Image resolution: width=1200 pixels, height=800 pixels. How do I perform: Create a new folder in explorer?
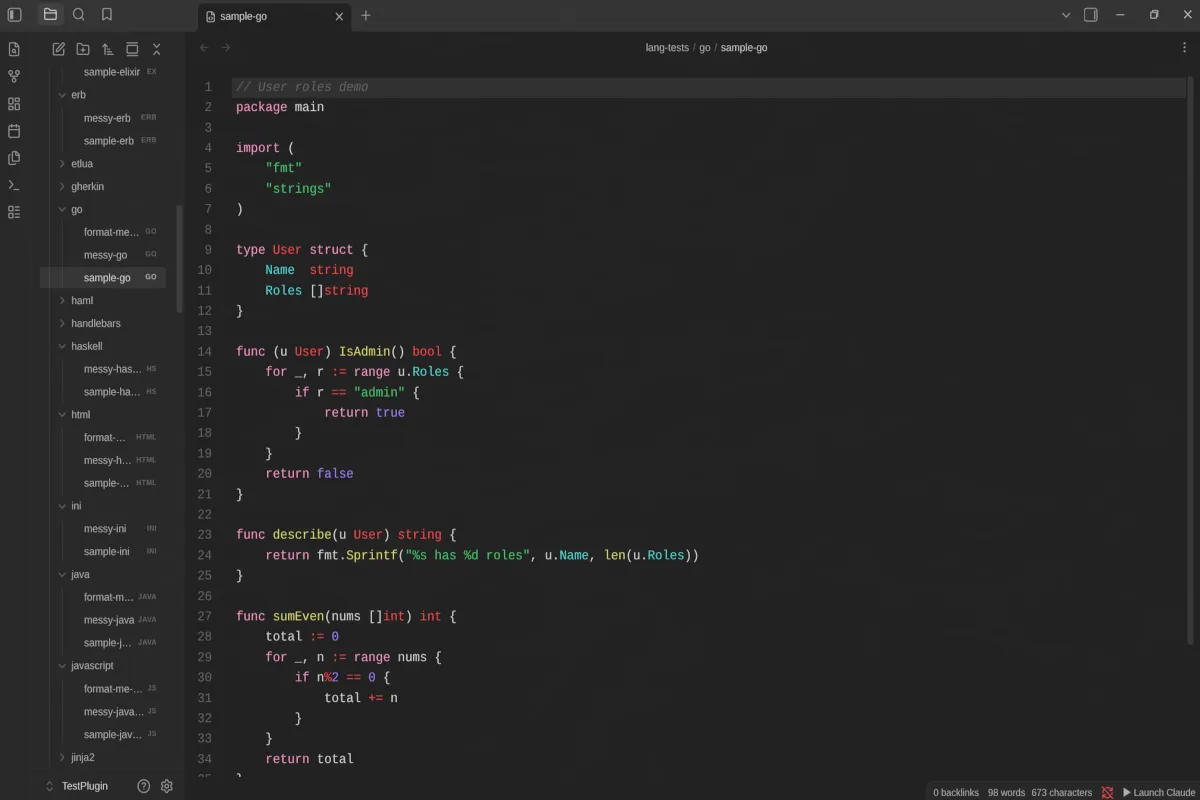click(83, 49)
